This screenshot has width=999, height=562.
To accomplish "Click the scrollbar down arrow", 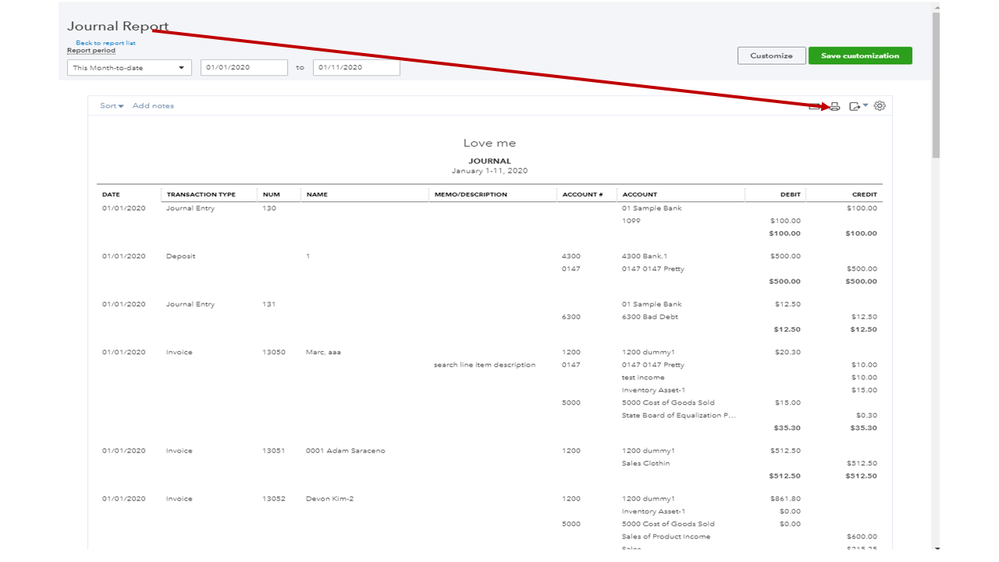I will coord(936,548).
